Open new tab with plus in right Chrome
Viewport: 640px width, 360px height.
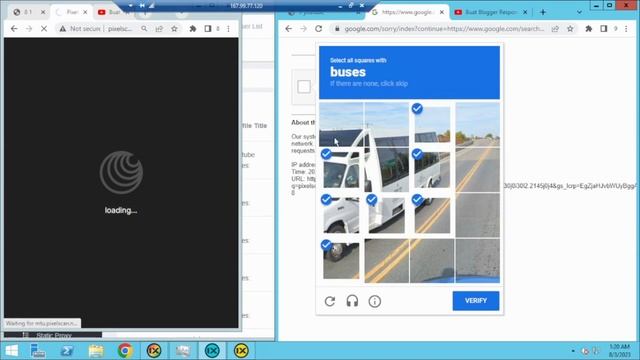pos(543,12)
